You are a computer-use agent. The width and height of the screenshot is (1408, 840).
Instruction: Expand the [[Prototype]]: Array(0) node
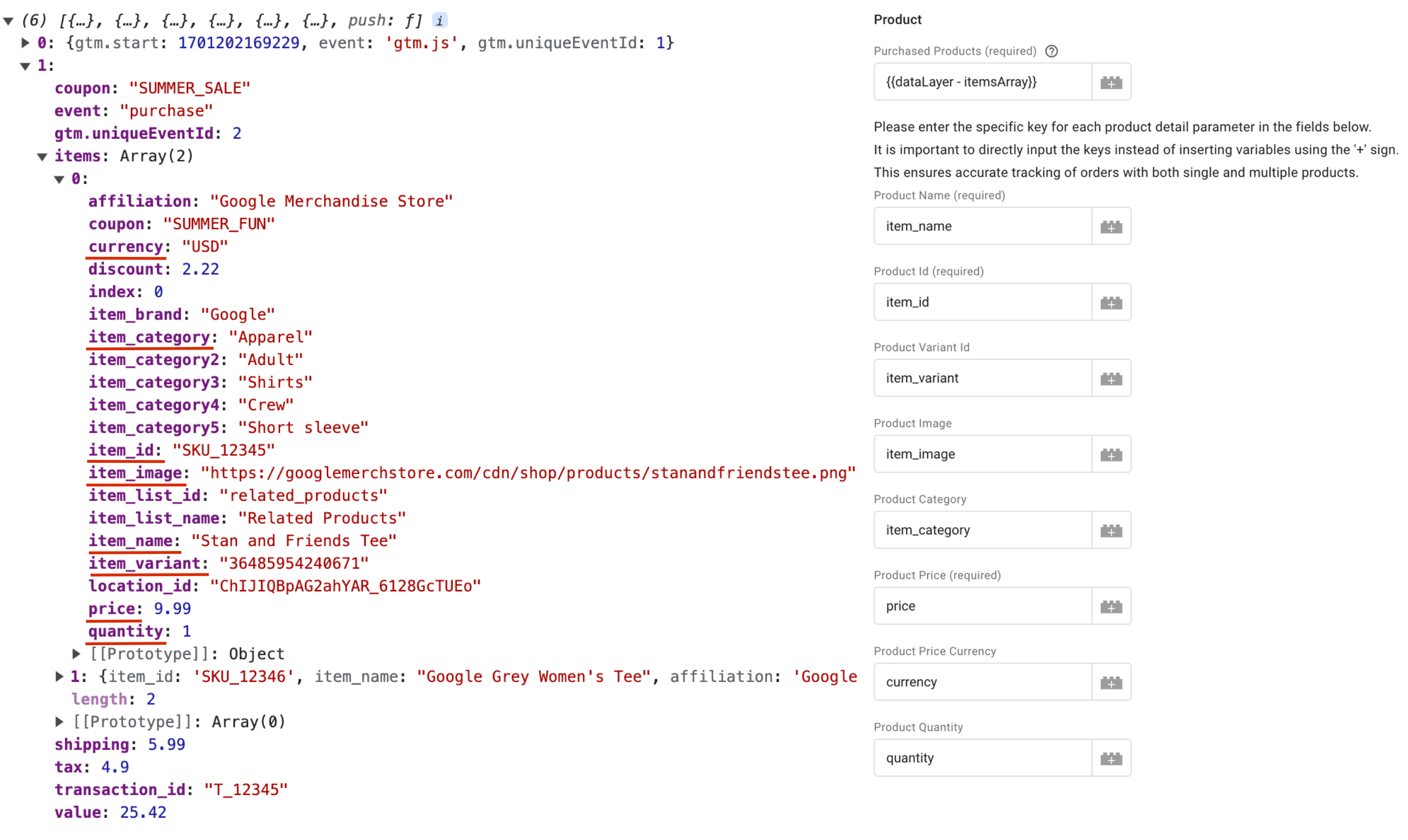point(59,722)
